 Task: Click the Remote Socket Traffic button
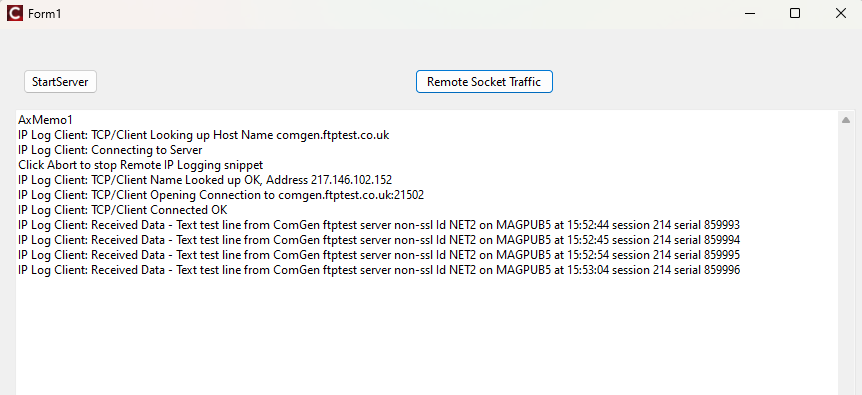tap(484, 82)
